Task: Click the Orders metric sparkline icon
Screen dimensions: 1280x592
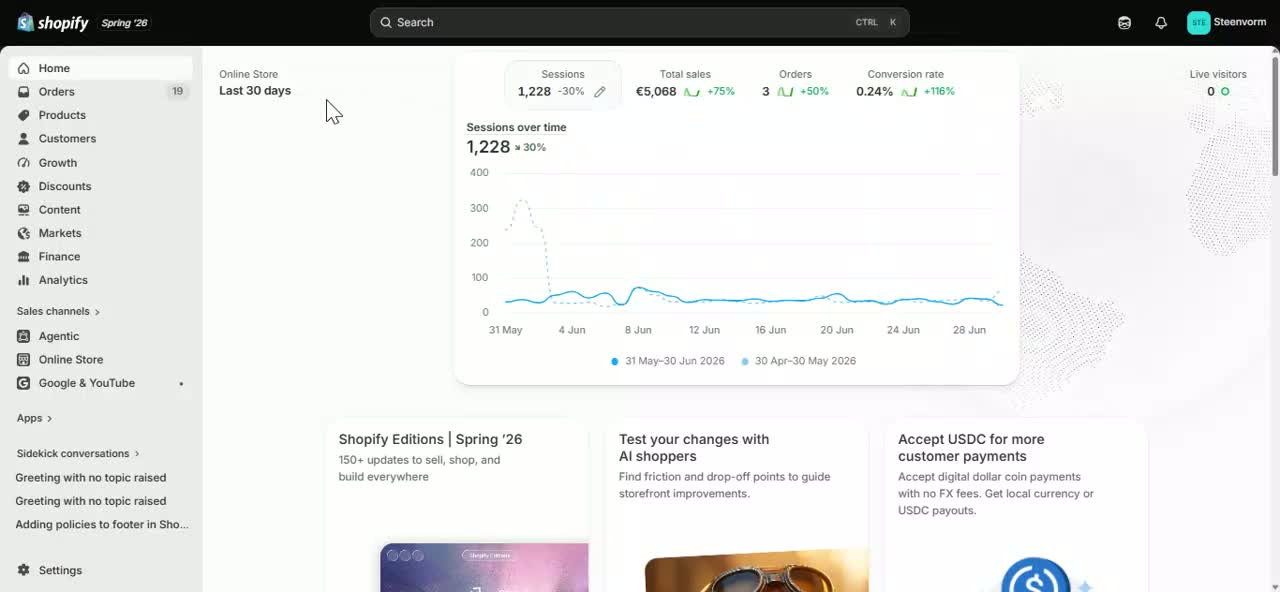Action: pos(785,92)
